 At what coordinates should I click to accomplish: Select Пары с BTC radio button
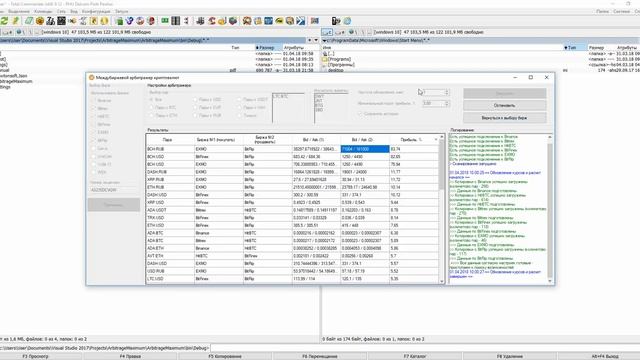click(x=151, y=108)
